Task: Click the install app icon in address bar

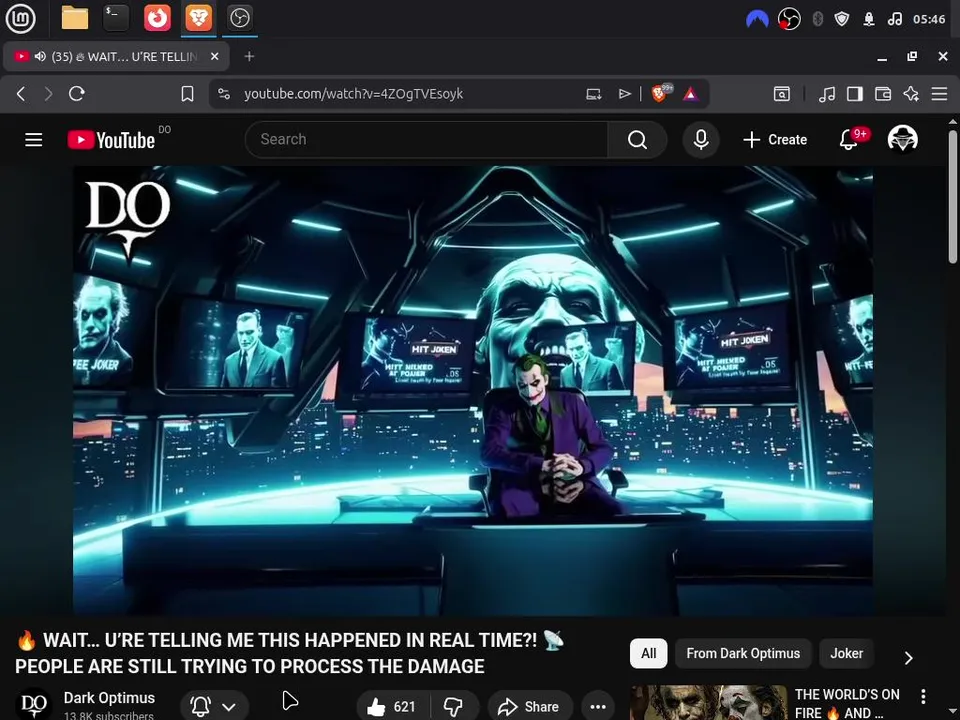Action: click(x=593, y=94)
